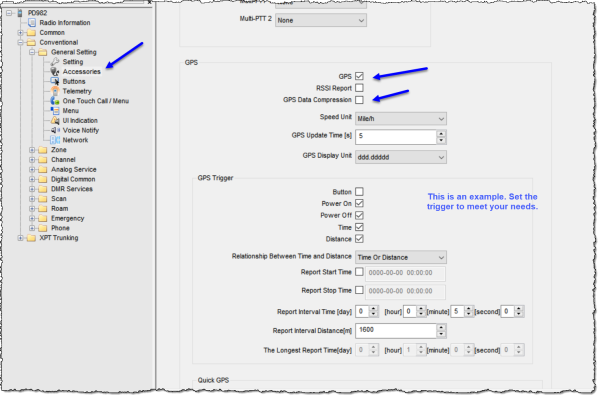This screenshot has width=600, height=397.
Task: Click the Report Interval Time day field
Action: pyautogui.click(x=362, y=312)
